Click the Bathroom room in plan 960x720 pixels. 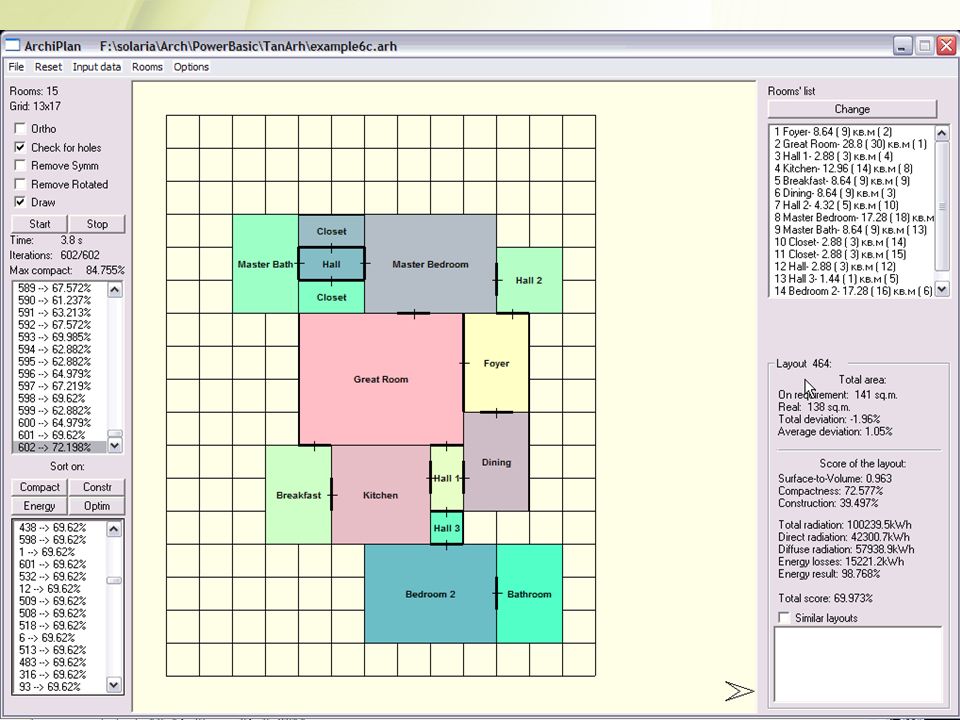529,594
